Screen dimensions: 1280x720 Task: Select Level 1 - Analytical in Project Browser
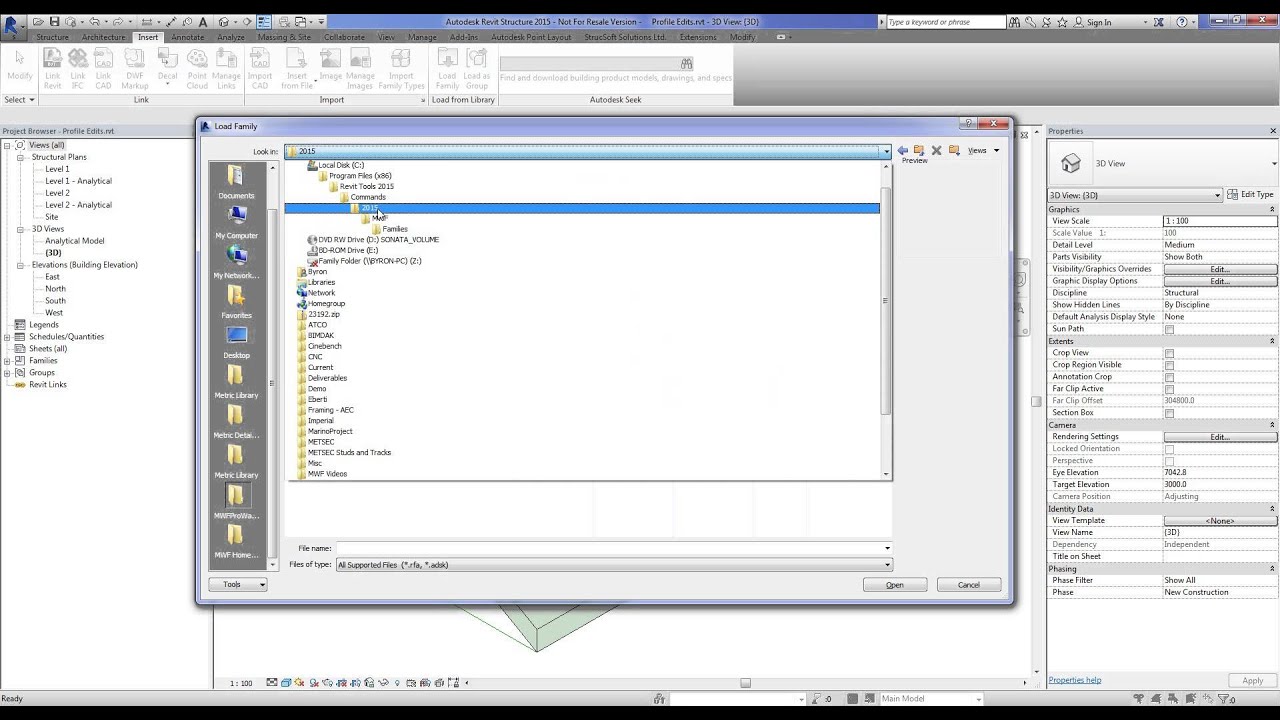click(78, 181)
